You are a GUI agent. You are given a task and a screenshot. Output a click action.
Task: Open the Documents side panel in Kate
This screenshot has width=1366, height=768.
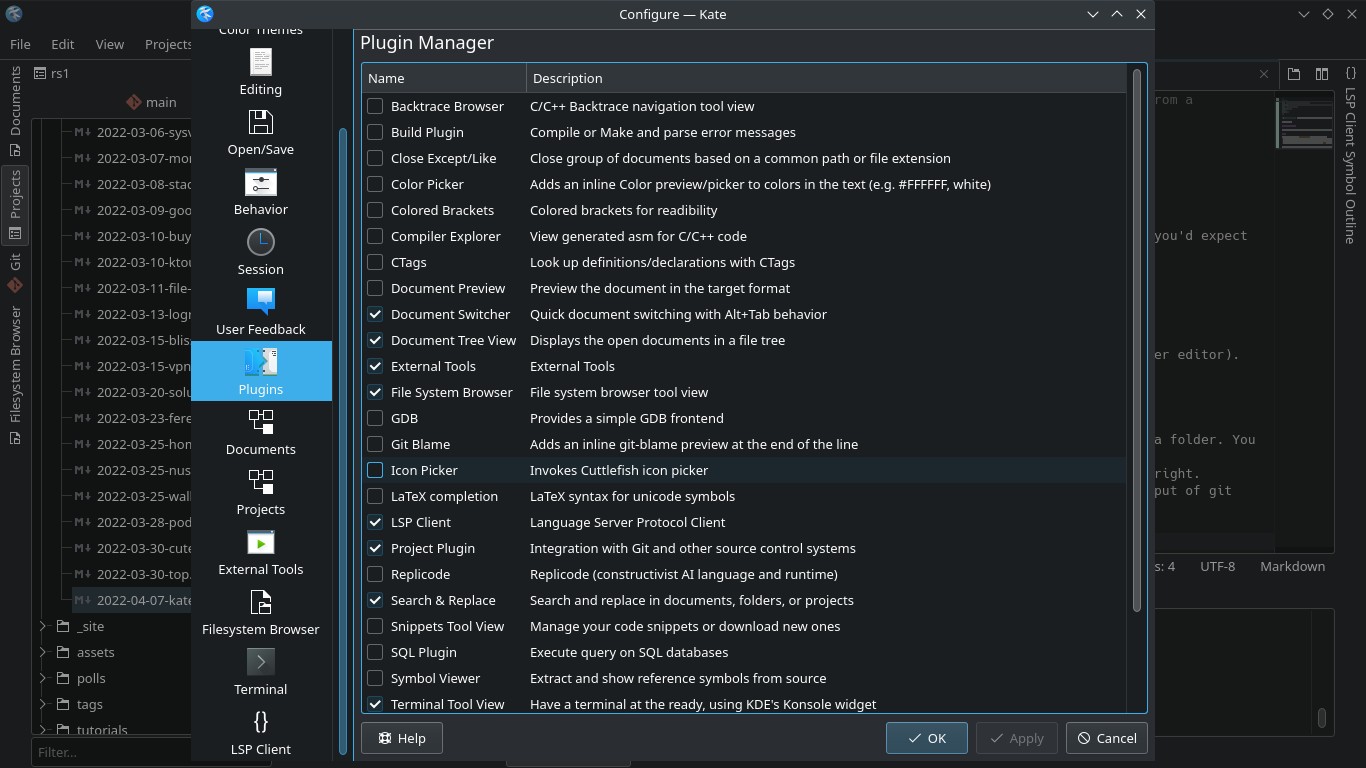pos(15,111)
